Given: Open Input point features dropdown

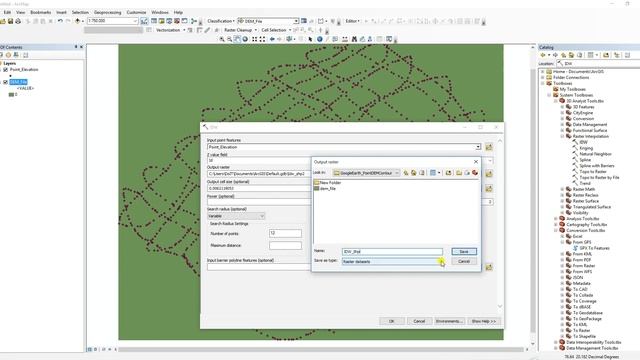Looking at the screenshot, I should point(478,147).
